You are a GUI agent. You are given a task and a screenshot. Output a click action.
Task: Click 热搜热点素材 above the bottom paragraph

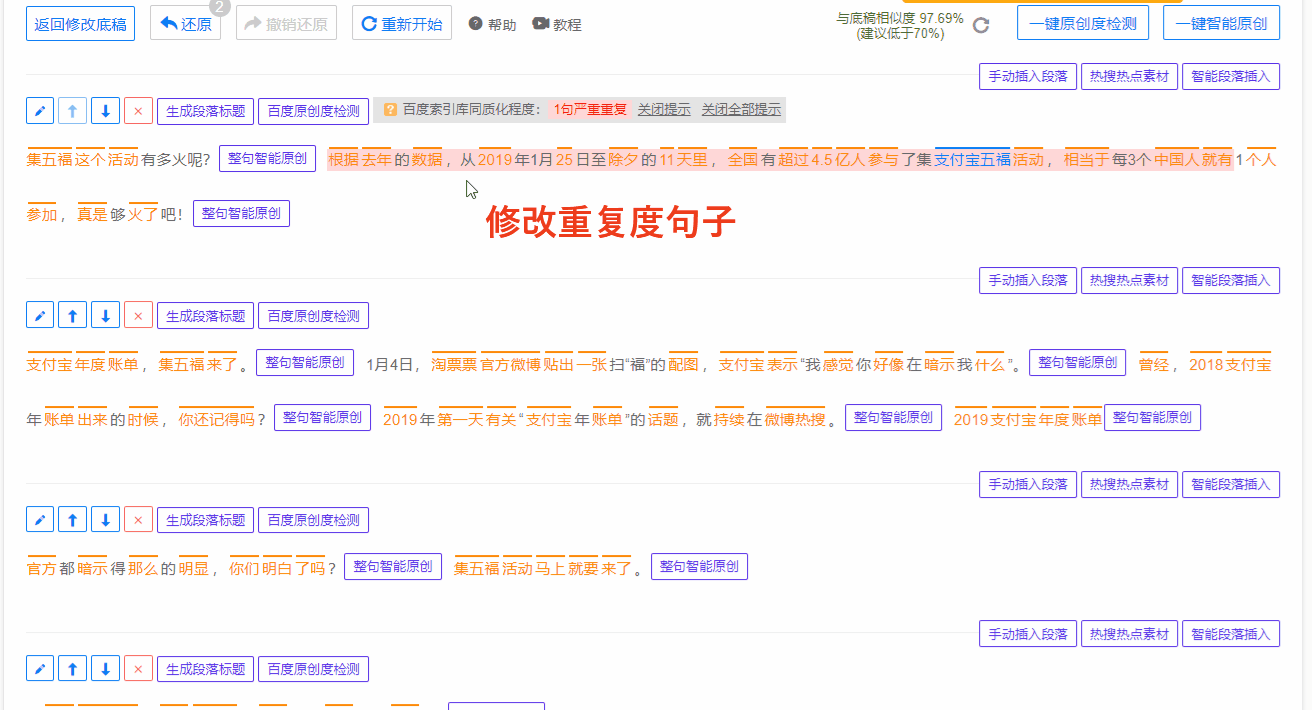click(x=1129, y=633)
